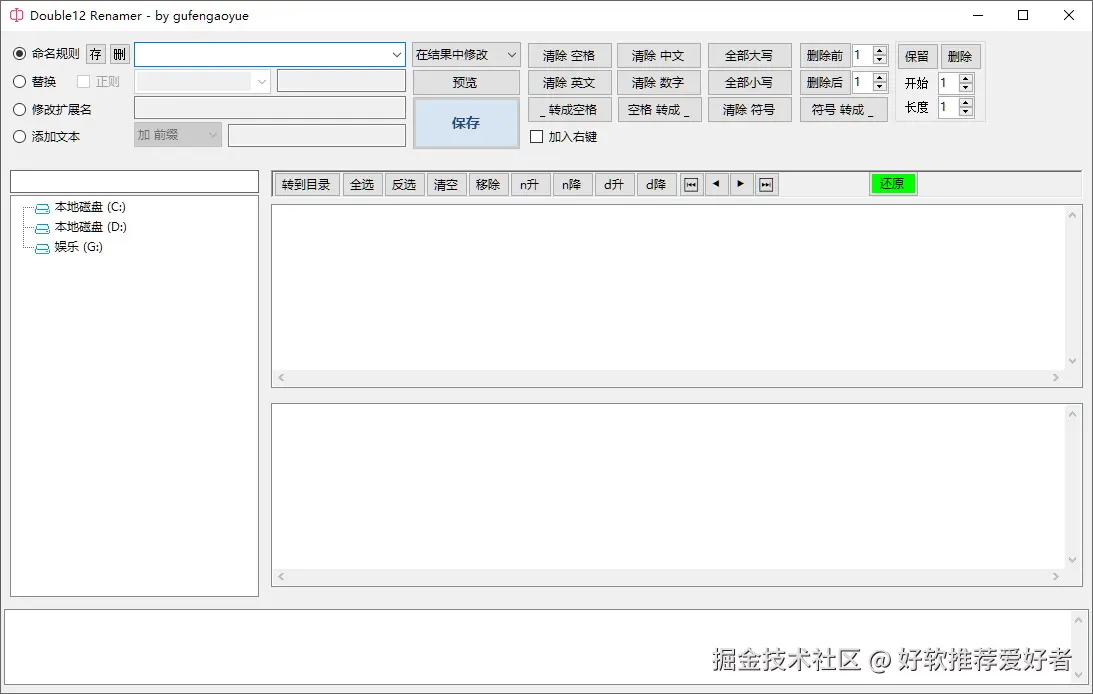Click 清除 中文
The height and width of the screenshot is (694, 1093).
(659, 55)
